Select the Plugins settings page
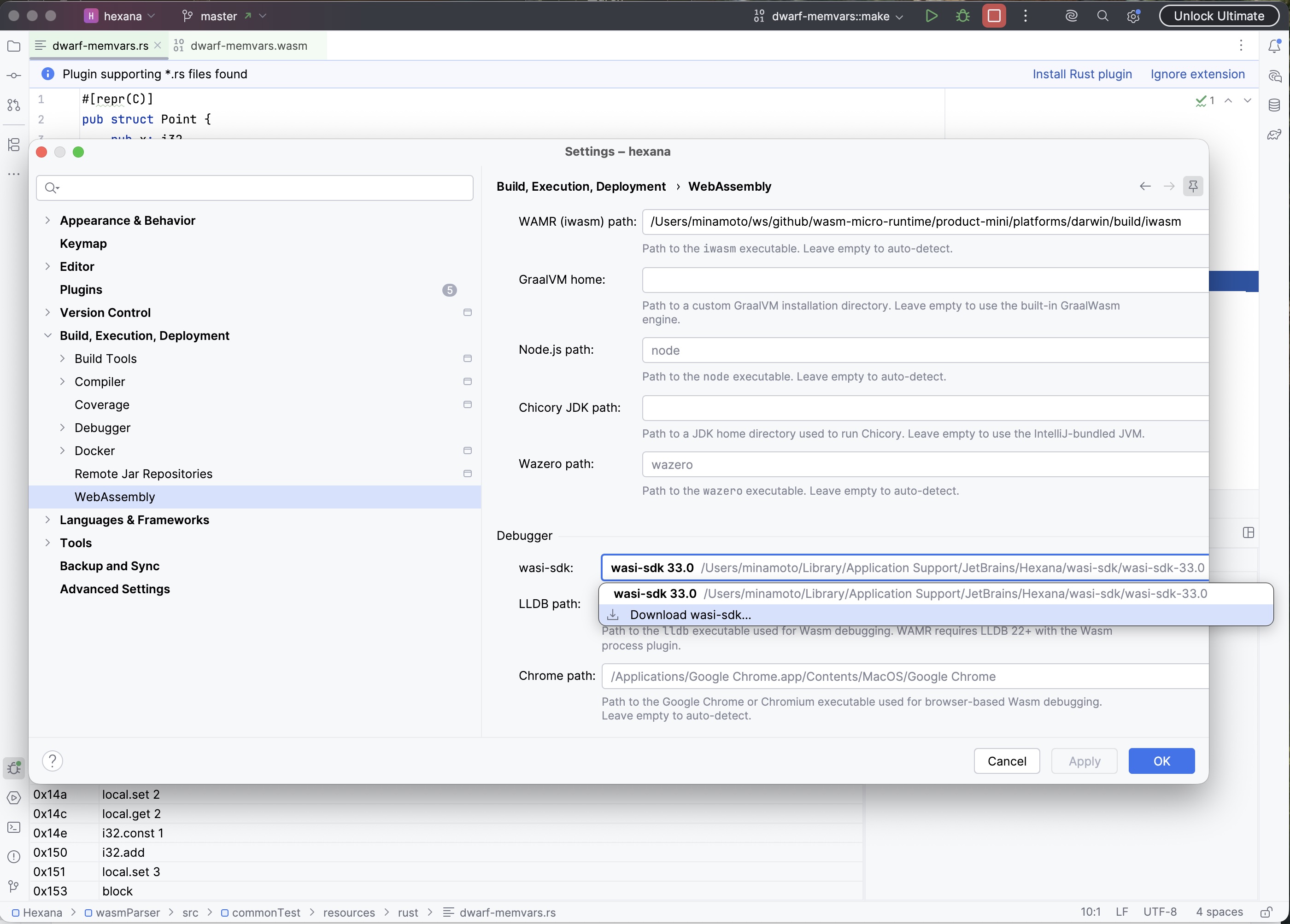Viewport: 1290px width, 924px height. tap(81, 289)
